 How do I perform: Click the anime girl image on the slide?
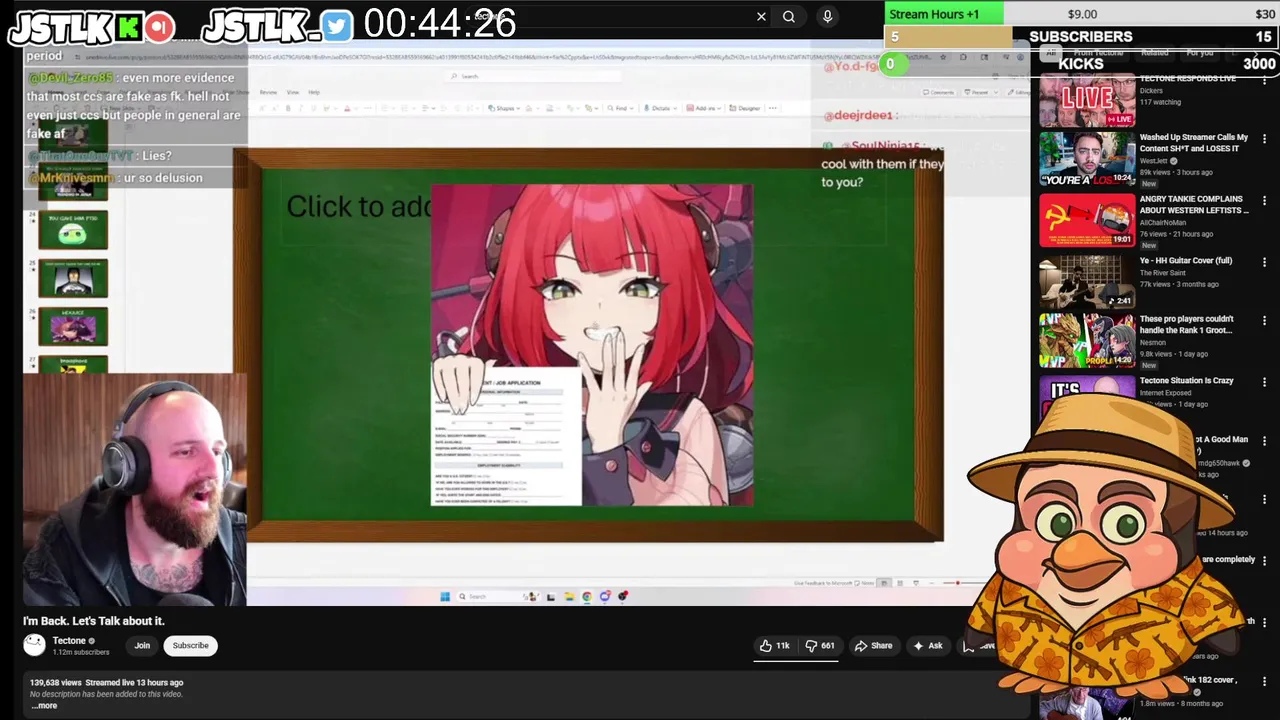coord(592,345)
